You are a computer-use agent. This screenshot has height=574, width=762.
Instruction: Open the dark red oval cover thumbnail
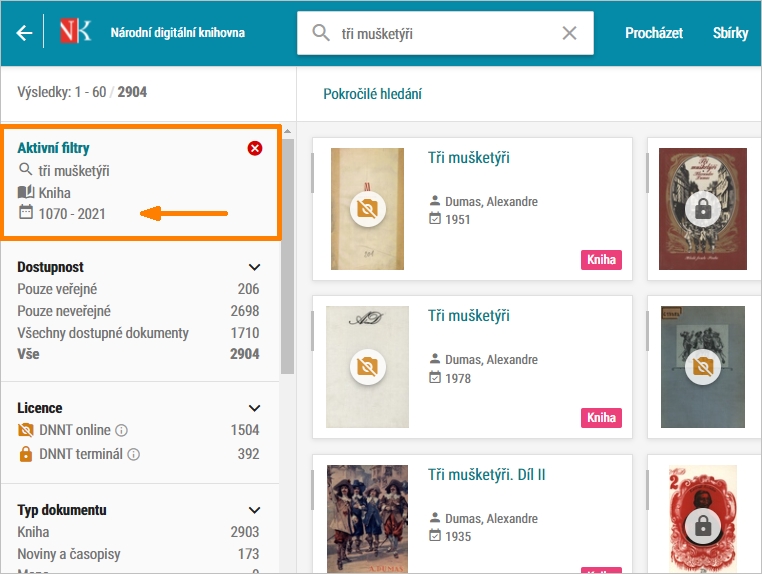[x=703, y=209]
